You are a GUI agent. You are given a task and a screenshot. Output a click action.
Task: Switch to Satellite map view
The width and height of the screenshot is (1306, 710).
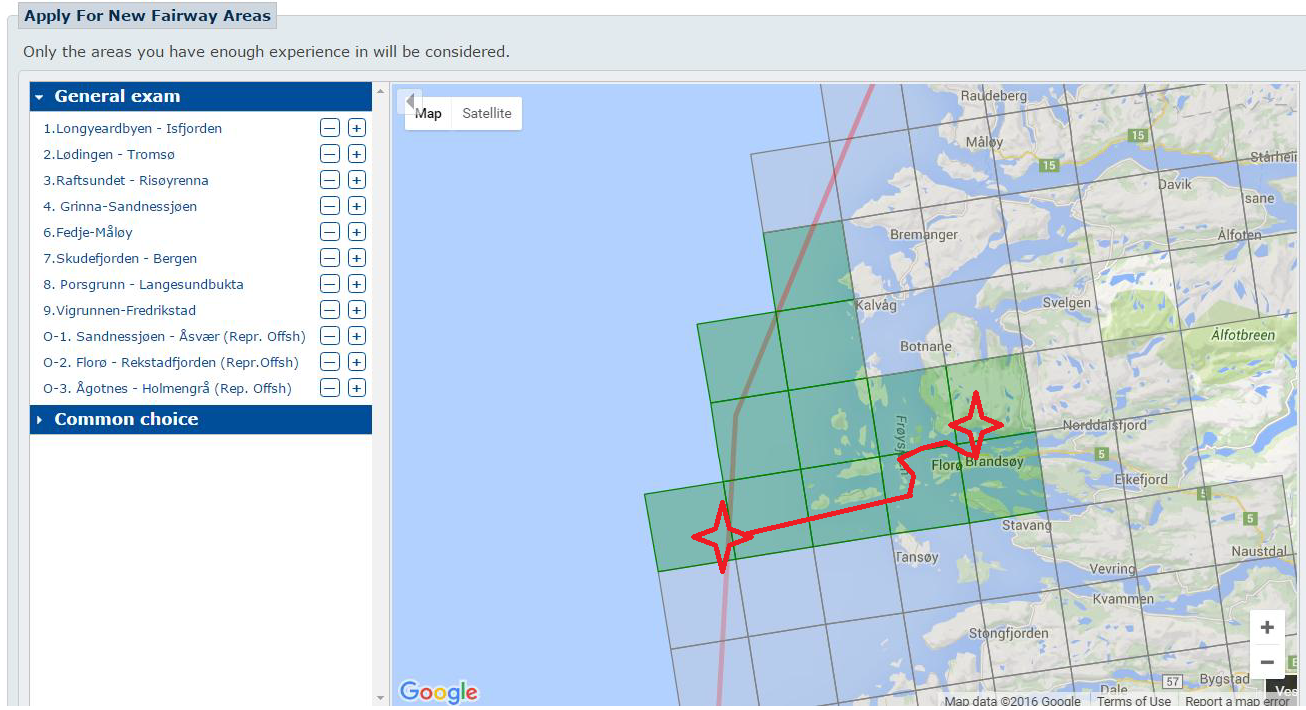[486, 113]
